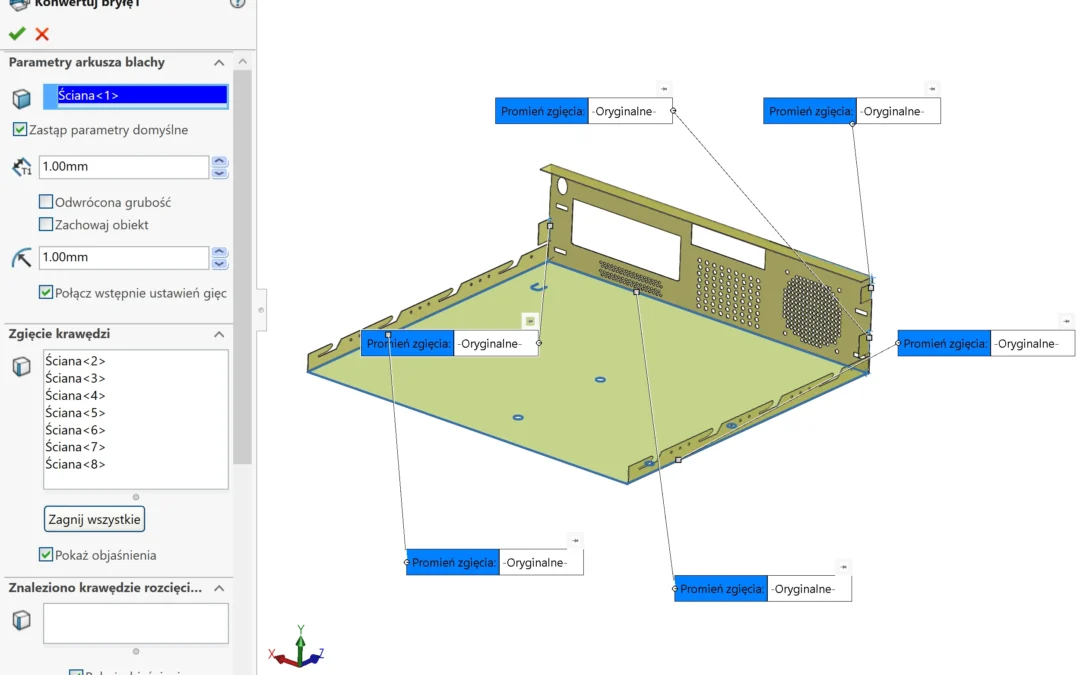Open -Oryginalne- field of callout overlapping the model
Image resolution: width=1080 pixels, height=675 pixels.
(x=495, y=344)
